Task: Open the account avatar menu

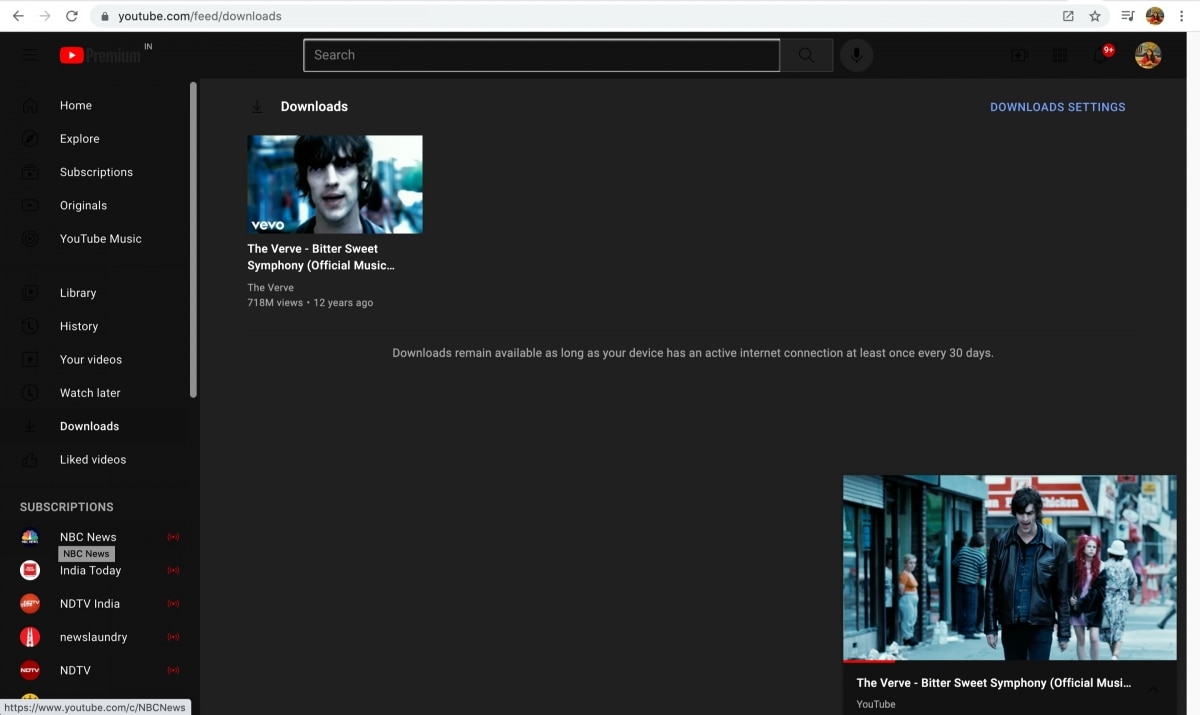Action: [x=1148, y=55]
